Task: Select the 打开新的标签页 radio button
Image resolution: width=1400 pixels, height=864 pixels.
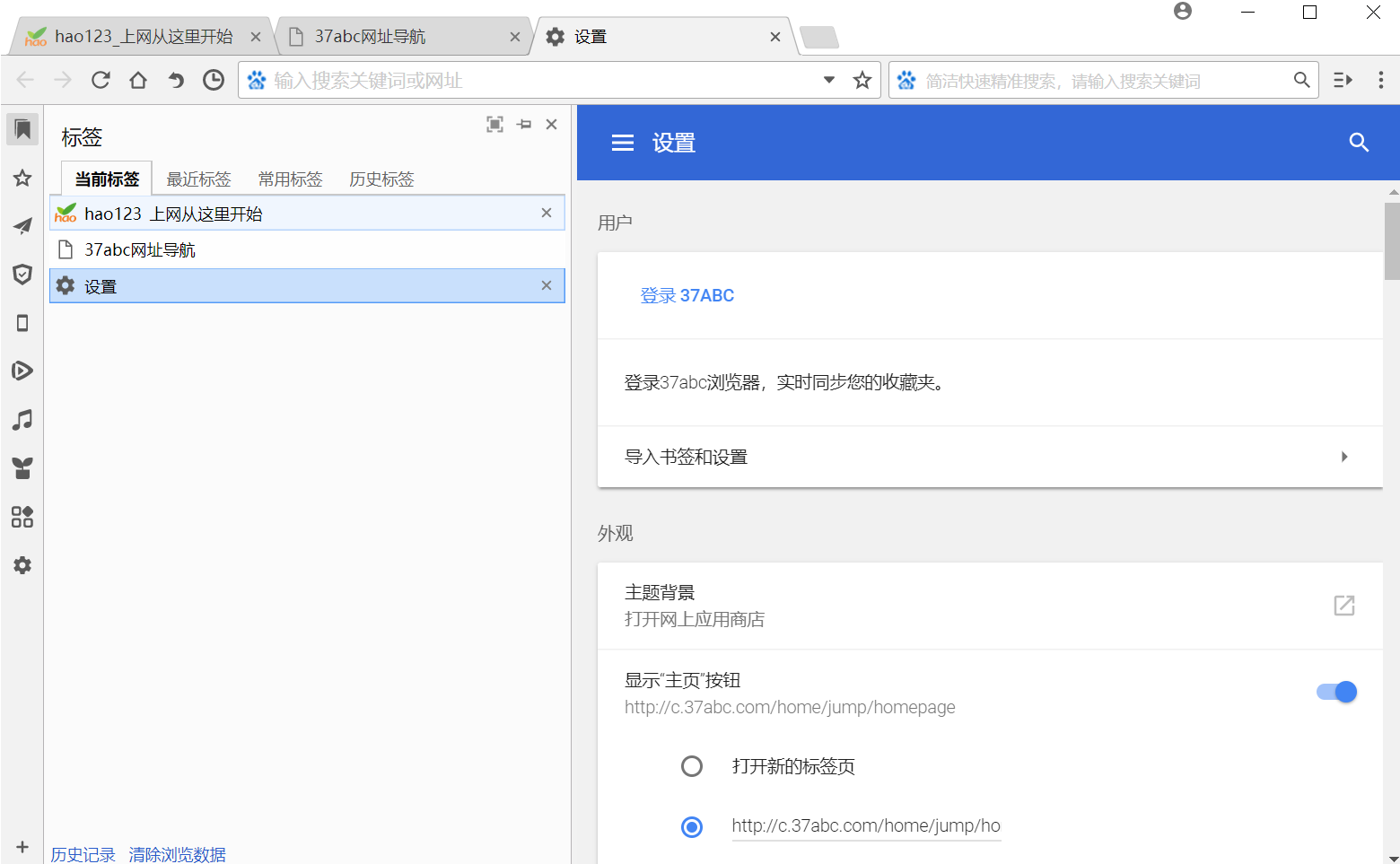Action: 692,766
